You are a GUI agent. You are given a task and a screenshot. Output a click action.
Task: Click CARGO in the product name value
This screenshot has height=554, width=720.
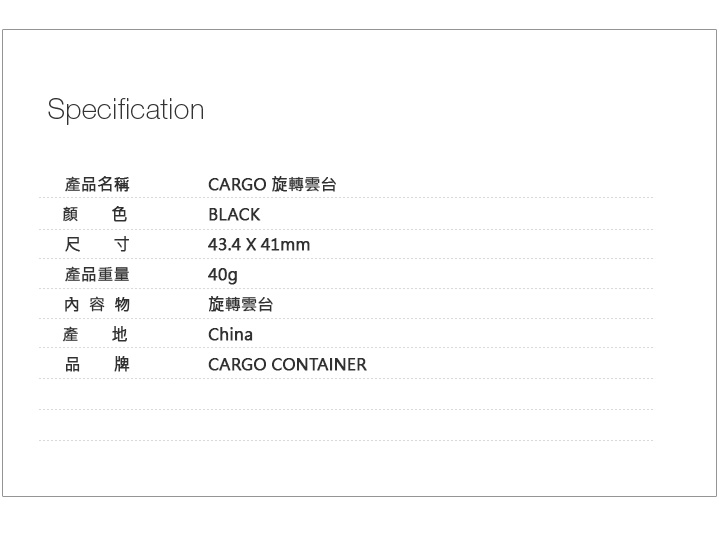coord(237,184)
